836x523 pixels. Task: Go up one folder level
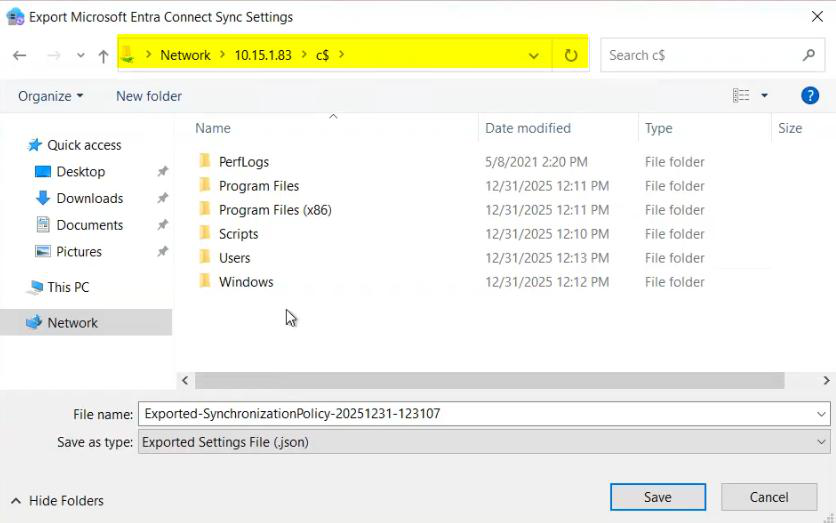pos(103,55)
